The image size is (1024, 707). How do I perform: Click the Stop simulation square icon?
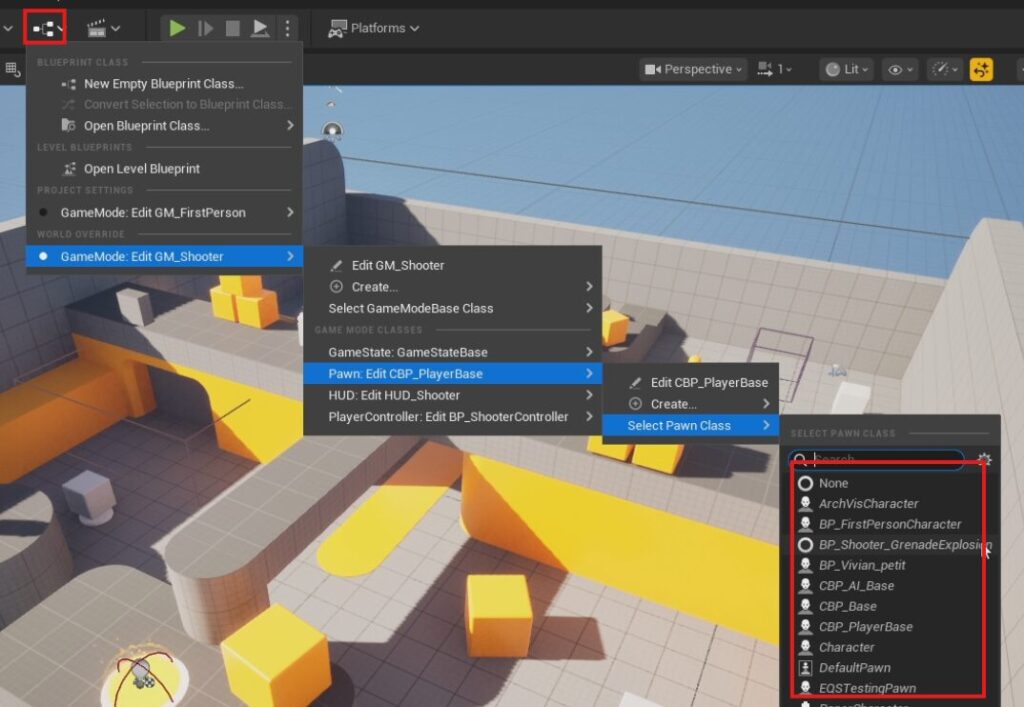coord(232,28)
